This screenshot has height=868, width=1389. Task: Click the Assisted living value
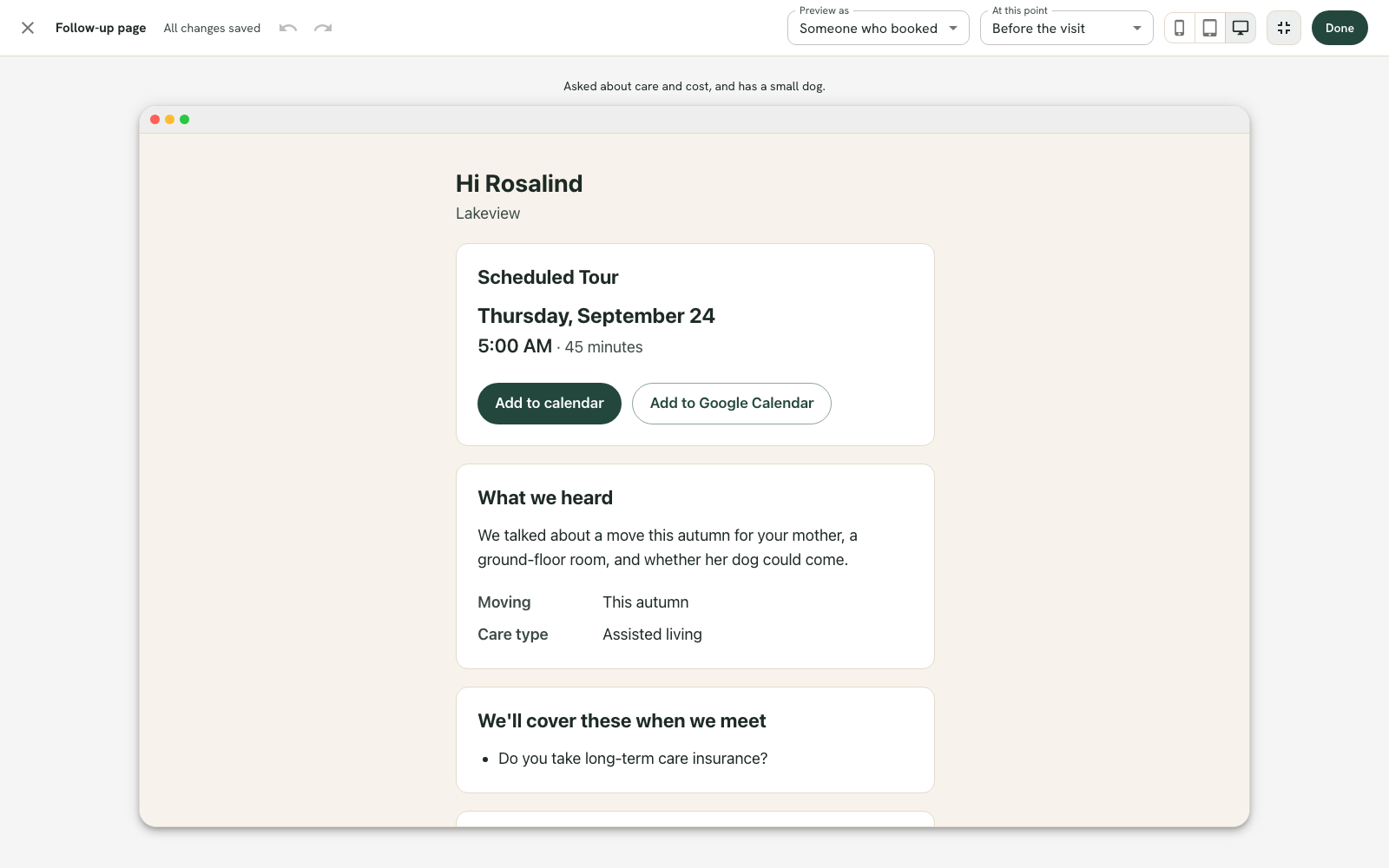click(x=653, y=635)
